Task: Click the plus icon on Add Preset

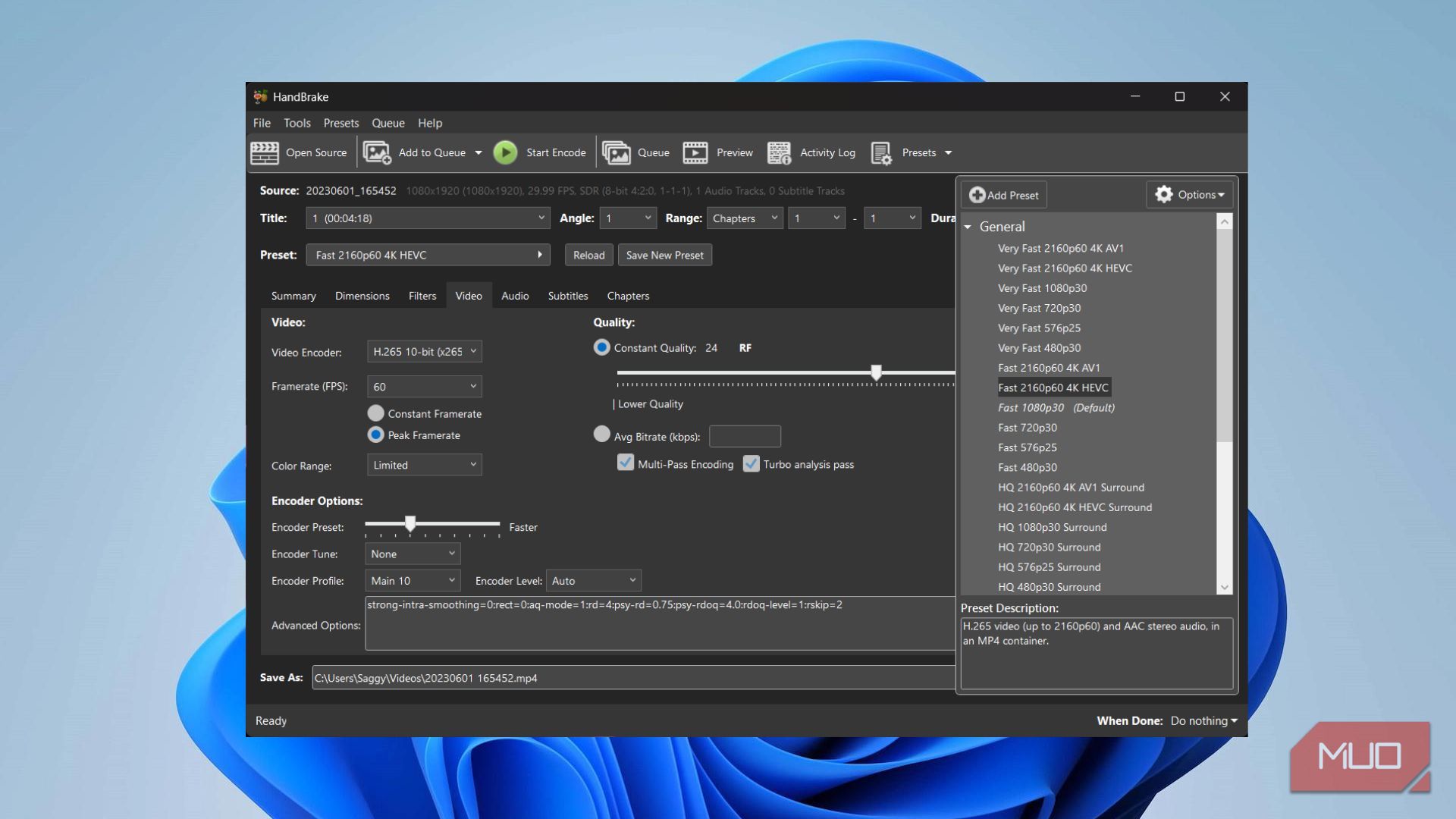Action: tap(977, 195)
